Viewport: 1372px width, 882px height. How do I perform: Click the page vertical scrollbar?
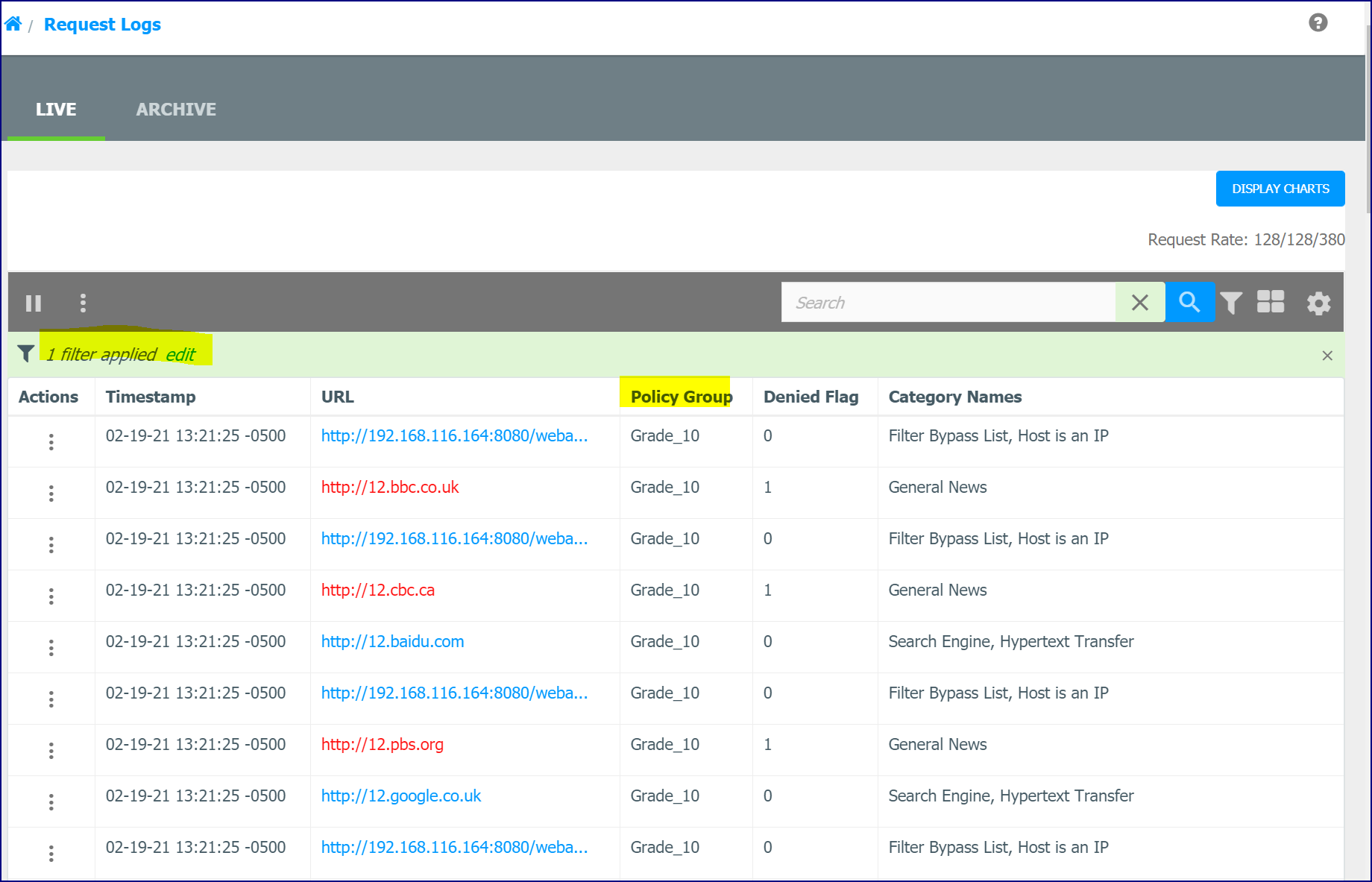pos(1368,119)
